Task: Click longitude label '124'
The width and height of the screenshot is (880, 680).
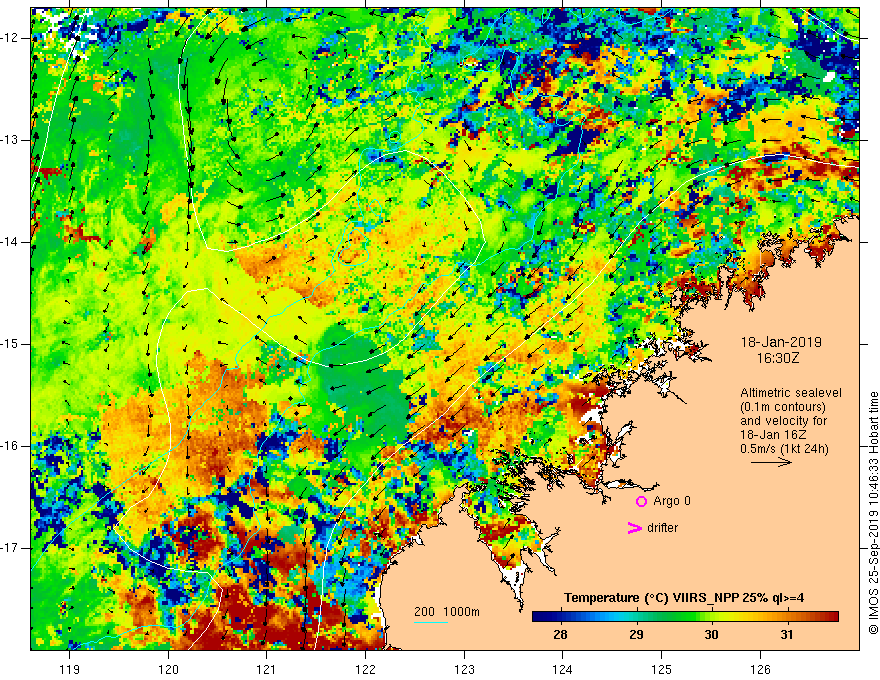Action: (562, 669)
